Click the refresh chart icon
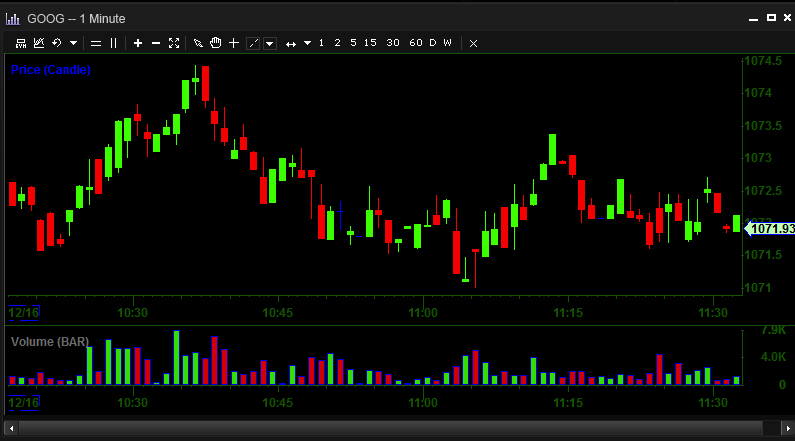This screenshot has height=441, width=795. [57, 43]
